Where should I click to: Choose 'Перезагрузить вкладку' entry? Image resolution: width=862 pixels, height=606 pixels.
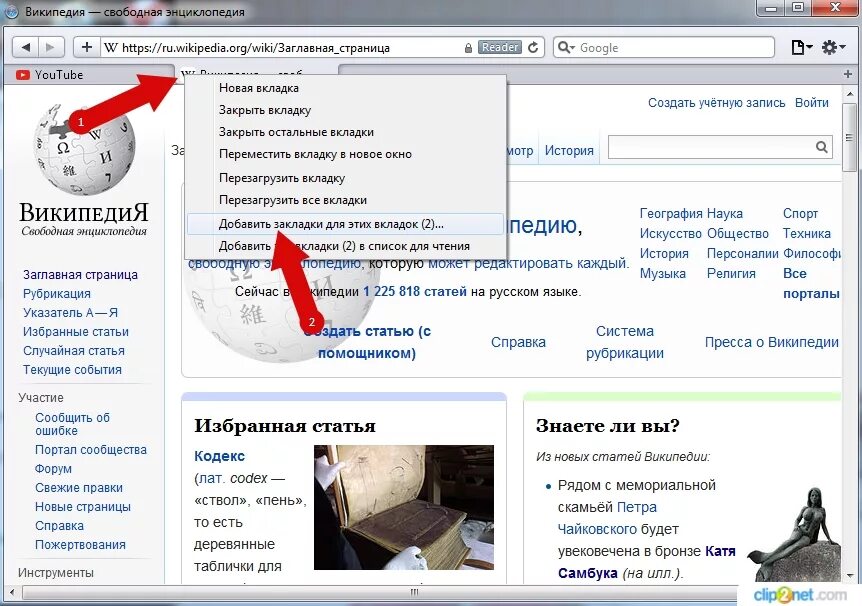[x=345, y=178]
